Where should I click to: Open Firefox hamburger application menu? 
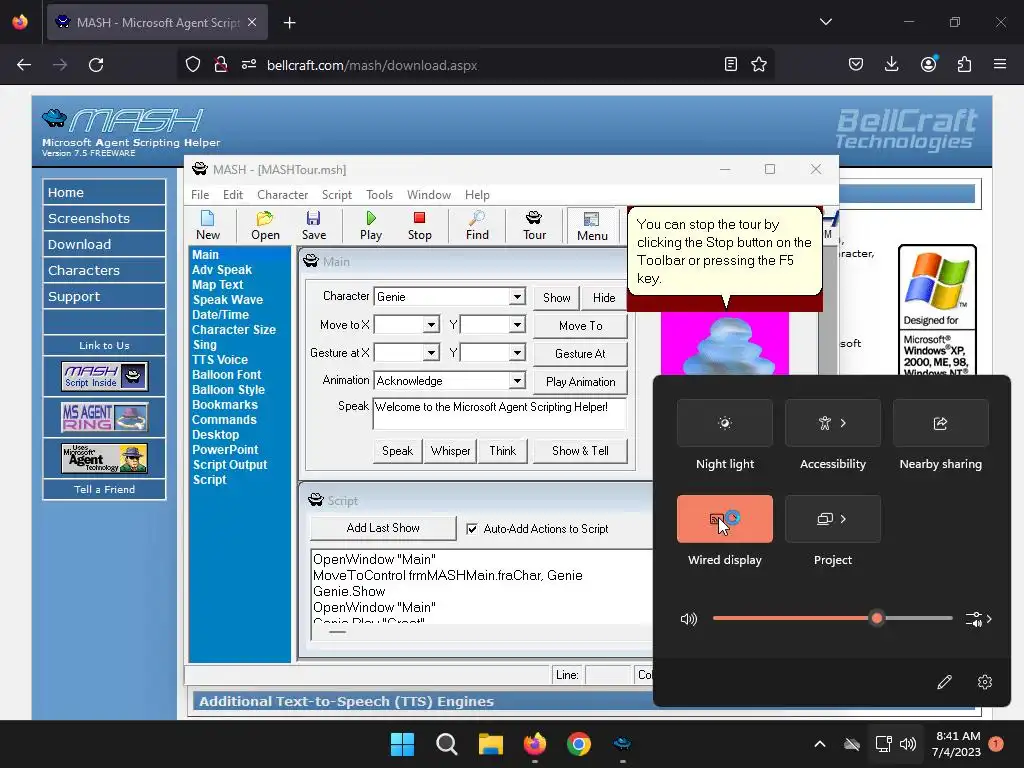pyautogui.click(x=1000, y=64)
